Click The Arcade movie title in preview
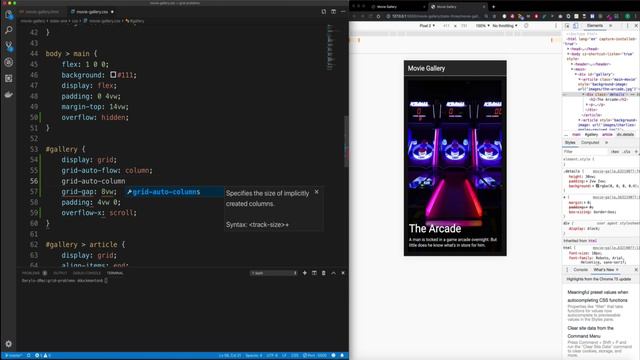Screen dimensions: 640x360 [x=435, y=229]
